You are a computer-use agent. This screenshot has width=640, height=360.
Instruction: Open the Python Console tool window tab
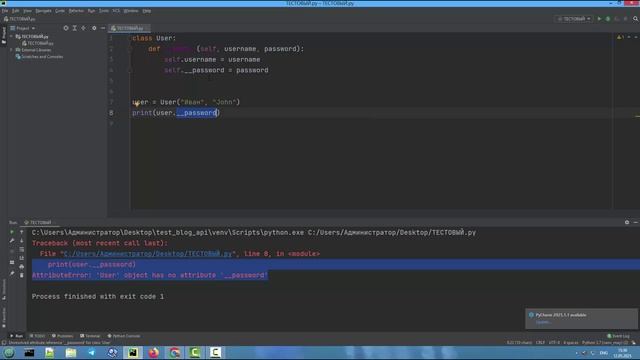click(124, 336)
